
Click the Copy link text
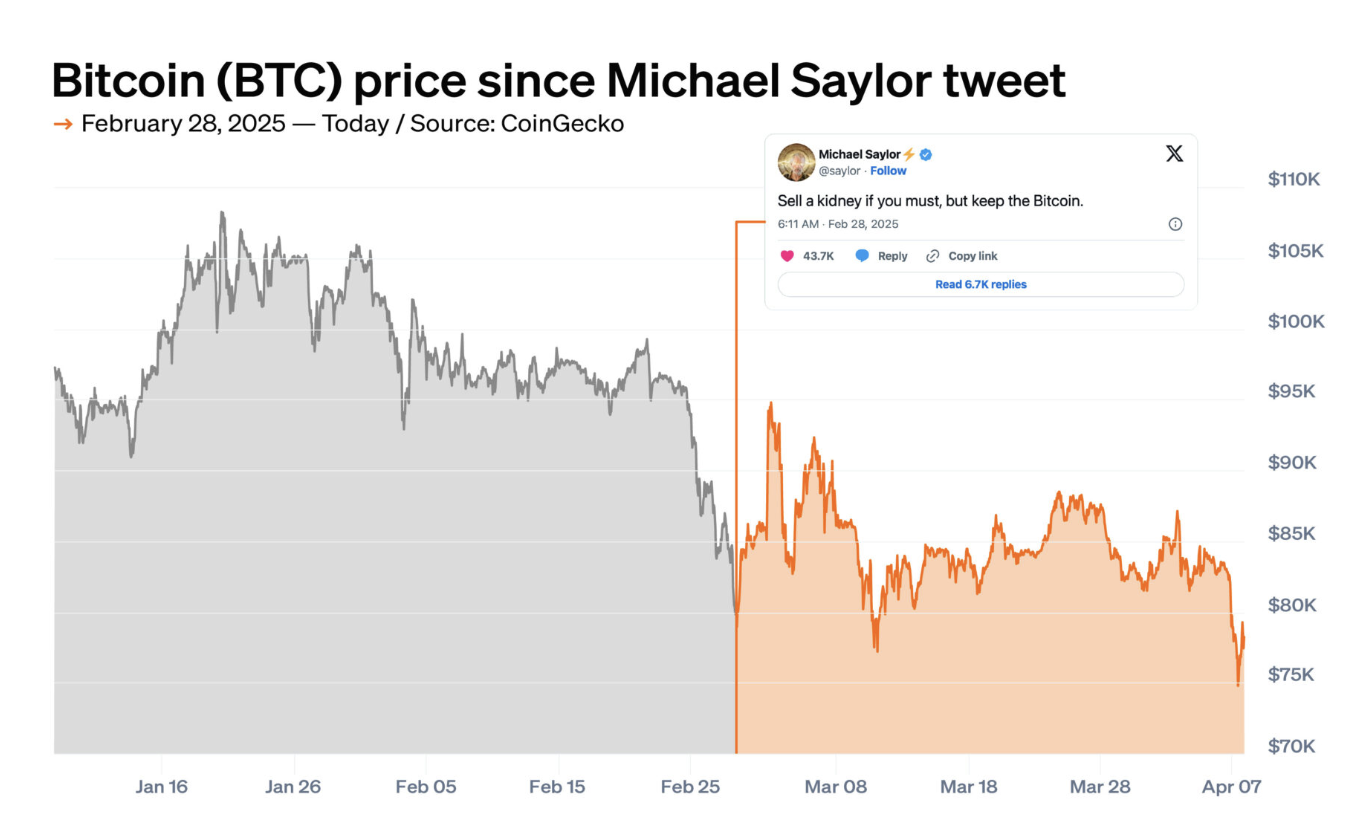972,256
